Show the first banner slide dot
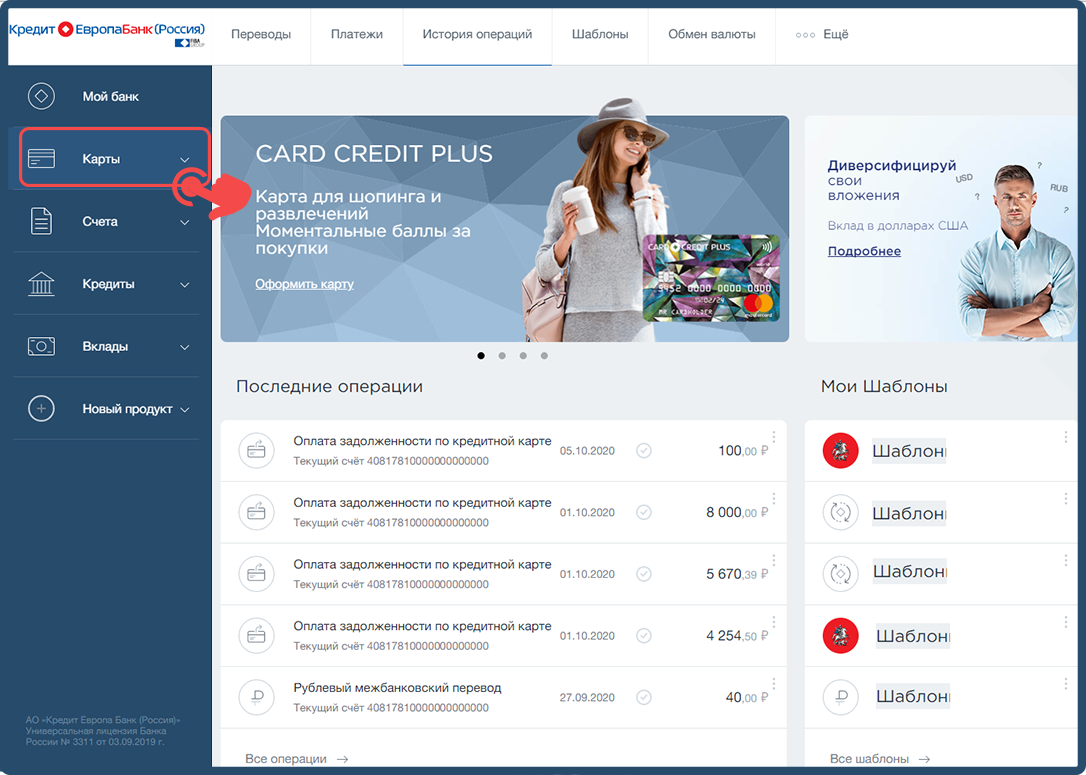Image resolution: width=1086 pixels, height=775 pixels. [481, 356]
